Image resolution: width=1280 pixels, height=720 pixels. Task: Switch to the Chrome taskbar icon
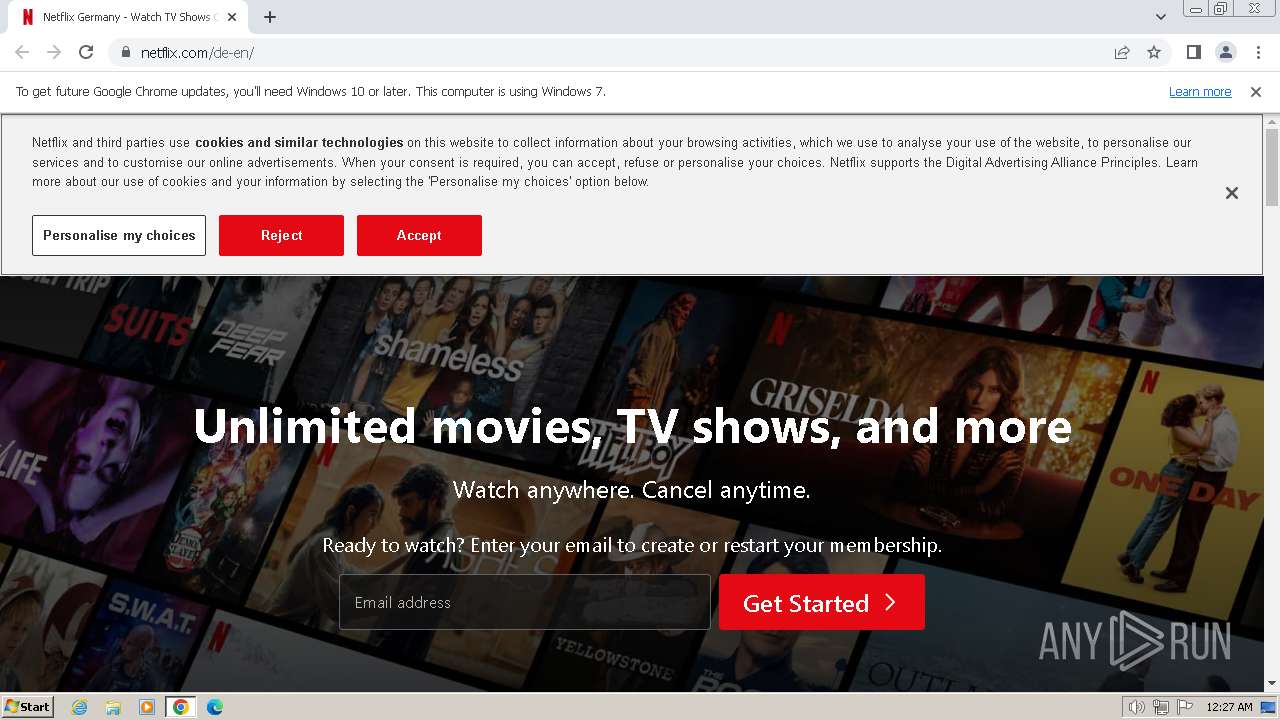point(181,707)
